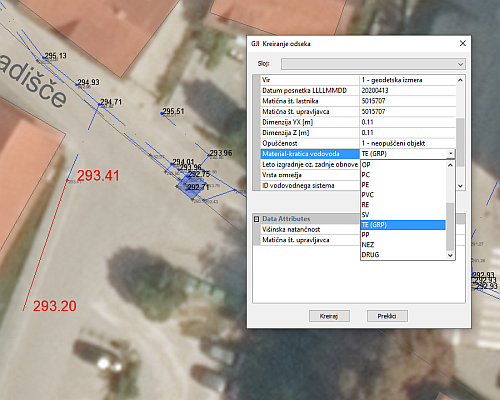Select PP in the material list
The height and width of the screenshot is (400, 500).
pyautogui.click(x=403, y=235)
